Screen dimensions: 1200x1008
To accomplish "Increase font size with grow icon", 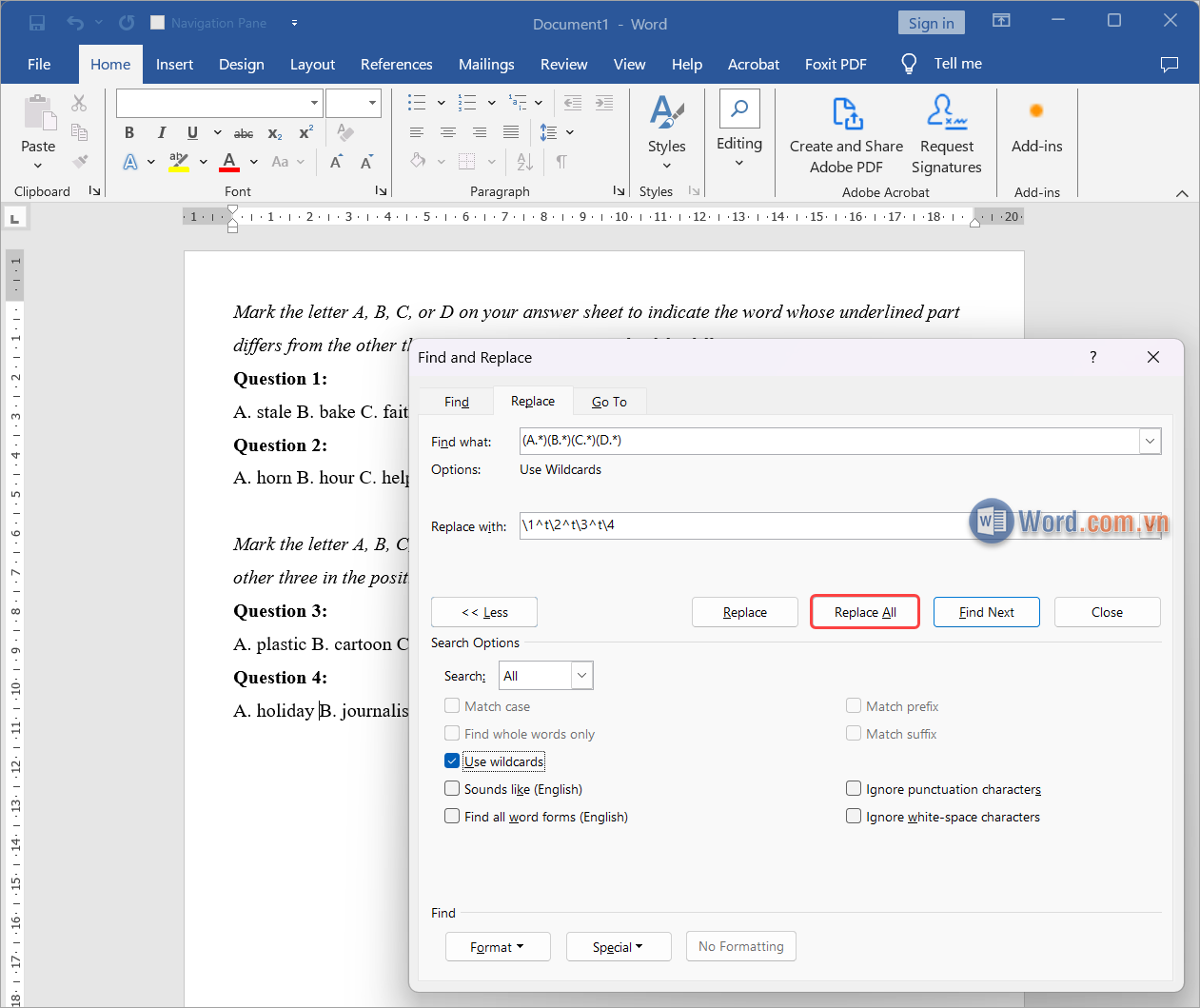I will [336, 162].
